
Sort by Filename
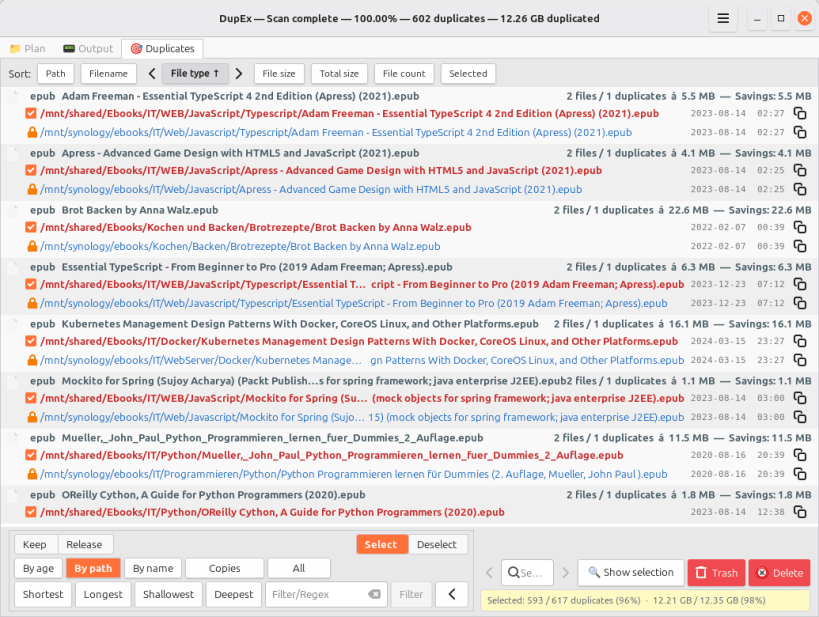point(108,74)
